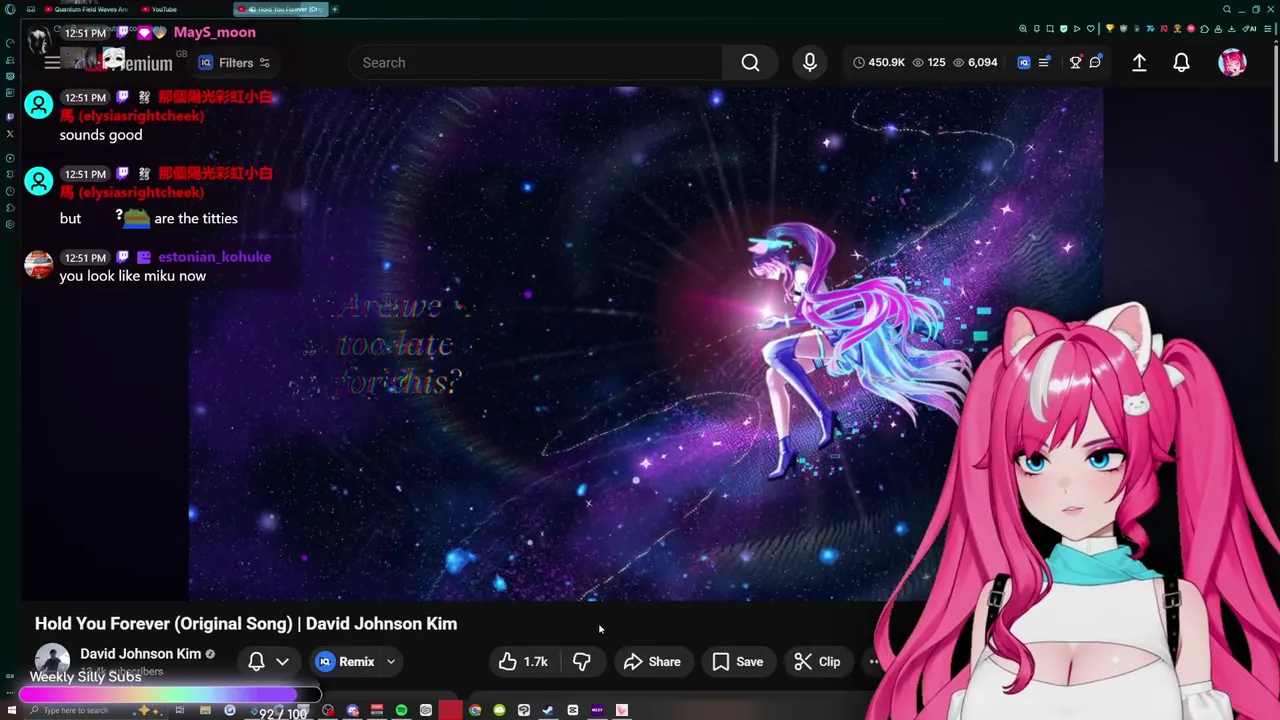
Task: Click the vidIQ Remix button
Action: [346, 661]
